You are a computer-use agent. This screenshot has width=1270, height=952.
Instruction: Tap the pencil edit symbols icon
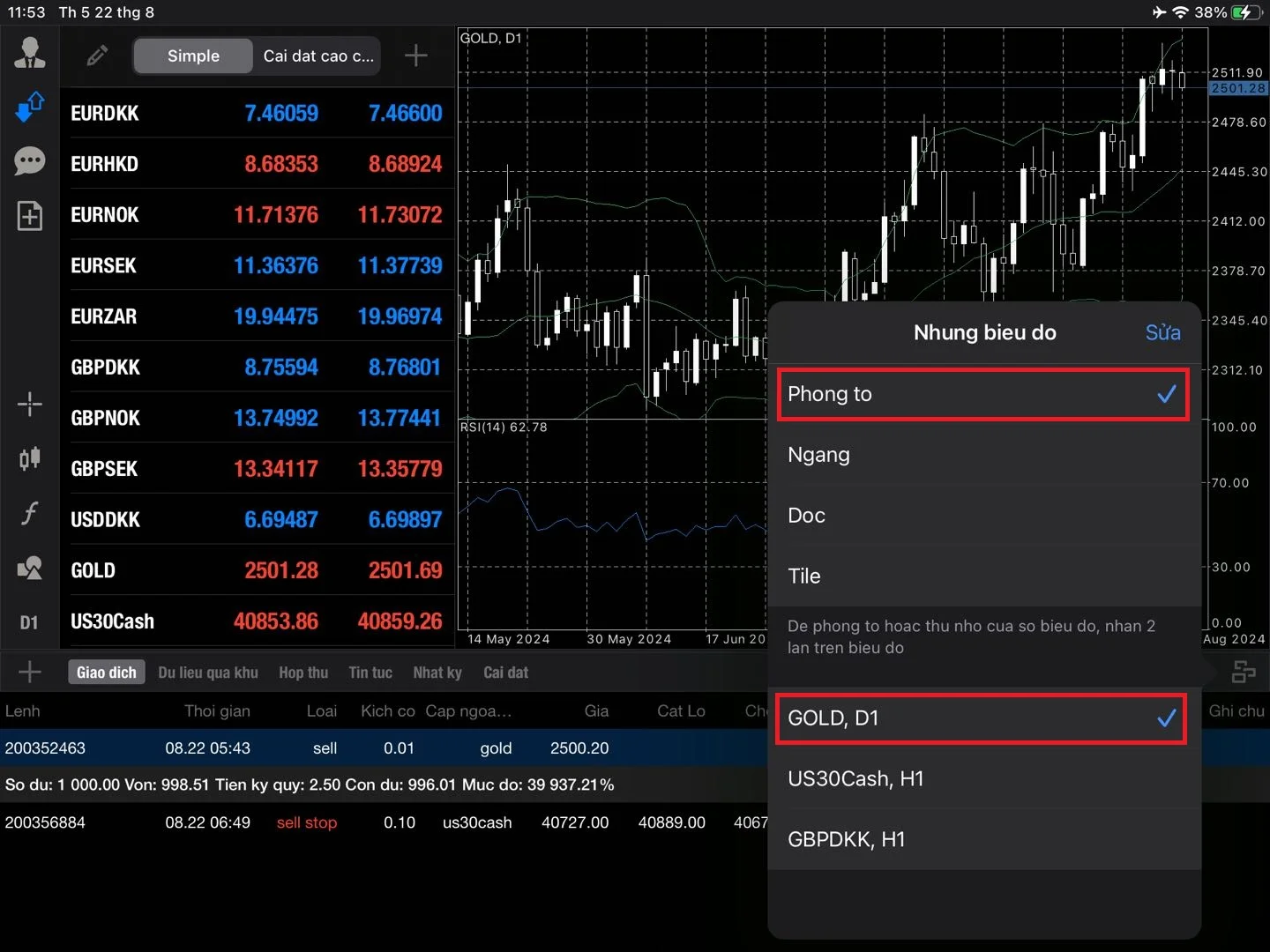97,56
